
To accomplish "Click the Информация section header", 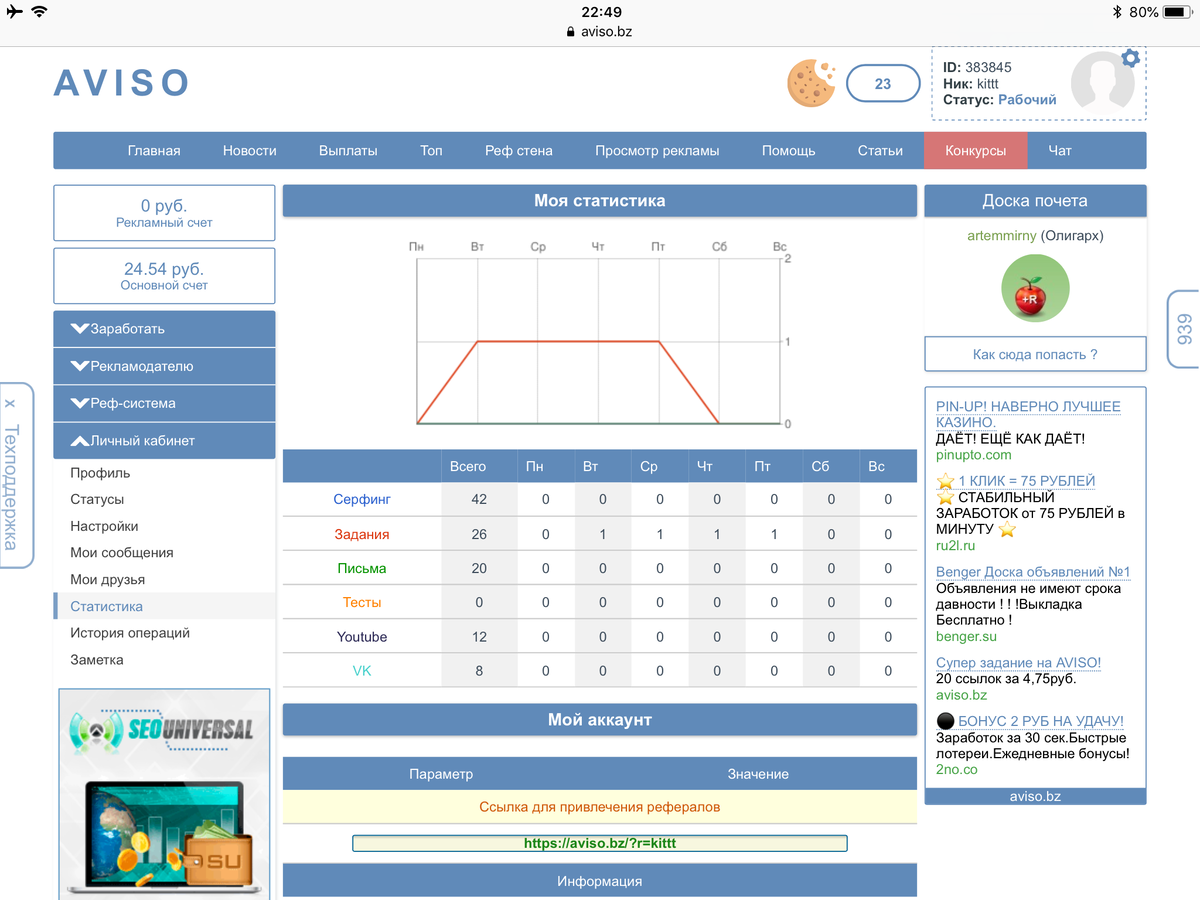I will click(600, 881).
